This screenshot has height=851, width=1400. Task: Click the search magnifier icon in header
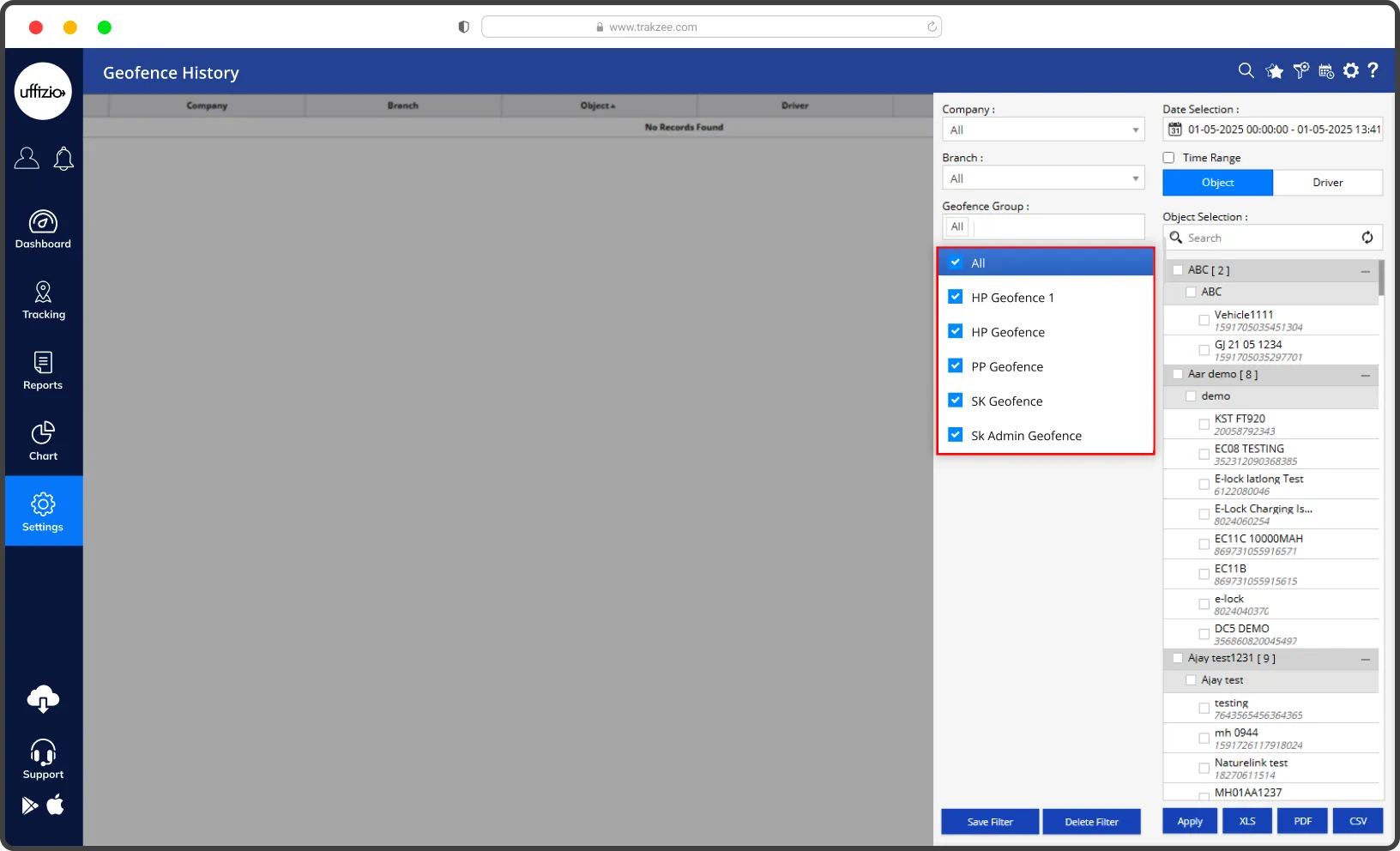[1246, 70]
